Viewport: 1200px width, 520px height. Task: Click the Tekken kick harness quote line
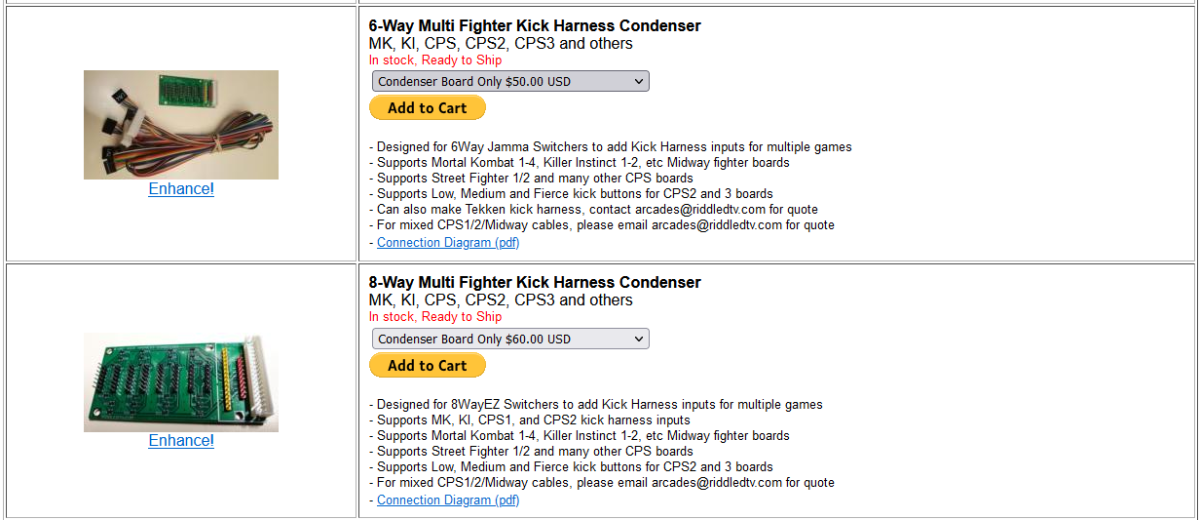tap(593, 210)
